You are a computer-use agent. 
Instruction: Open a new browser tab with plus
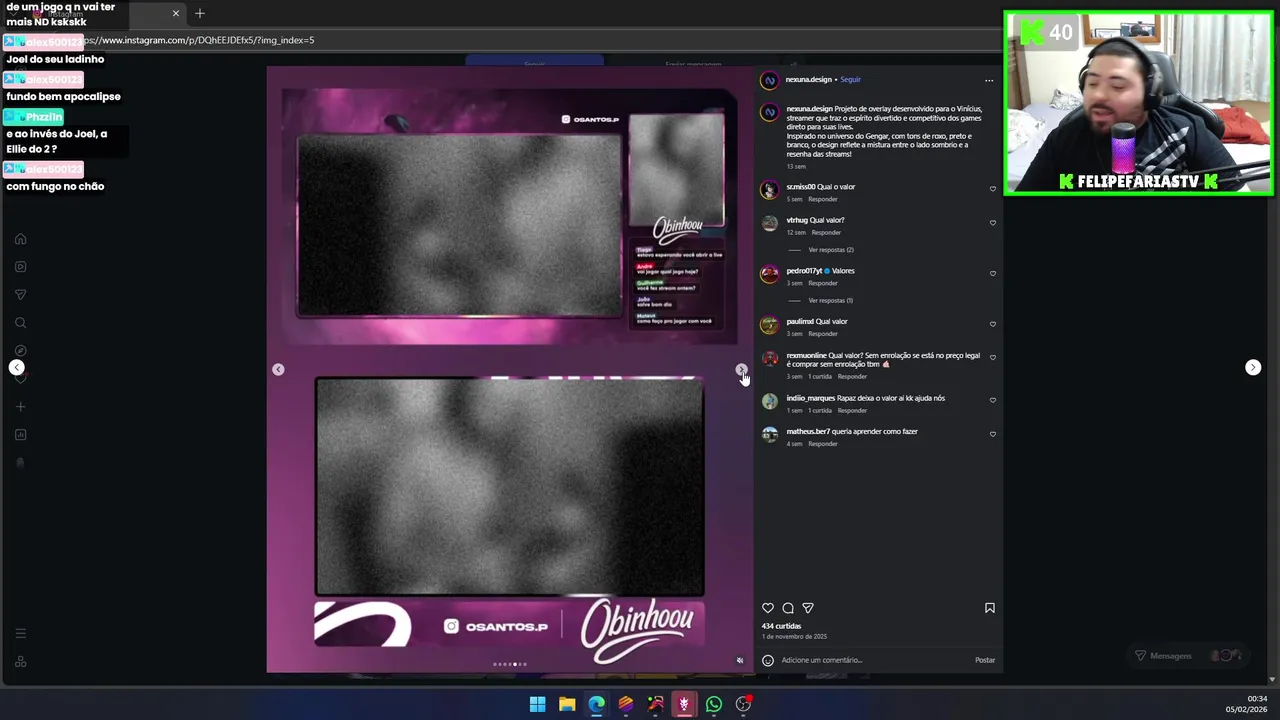coord(200,13)
